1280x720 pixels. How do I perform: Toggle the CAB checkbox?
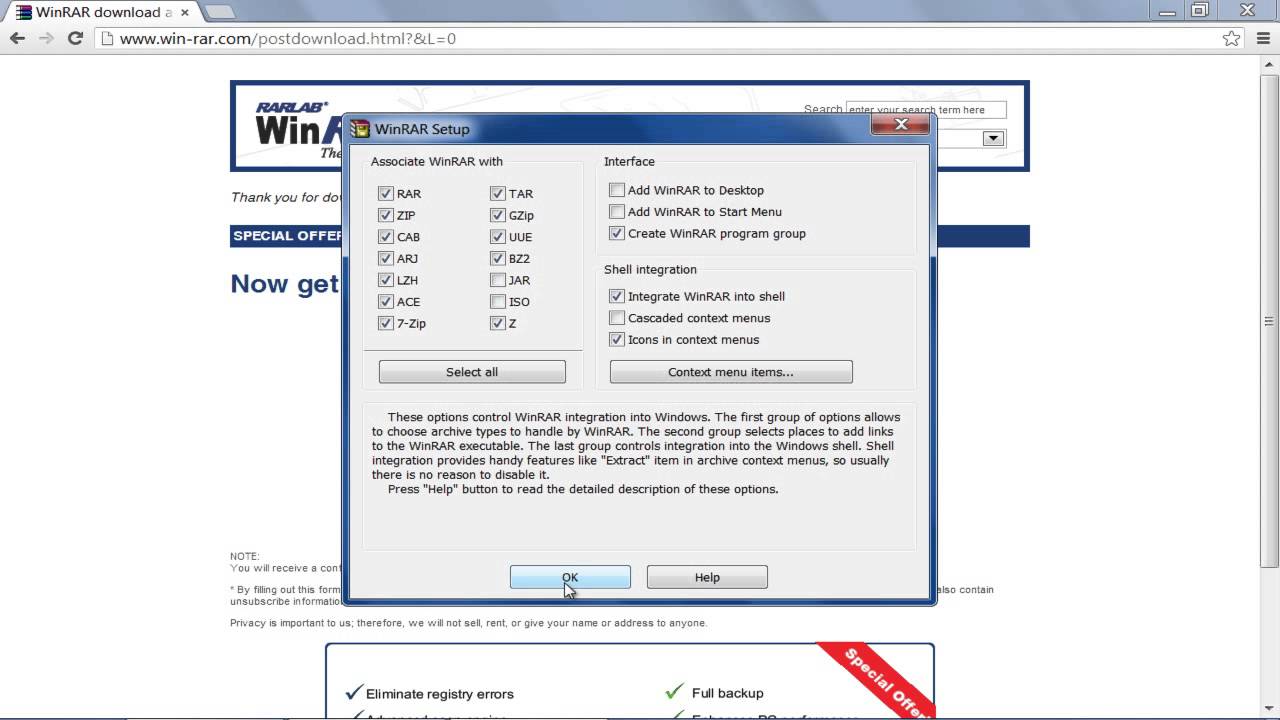386,237
